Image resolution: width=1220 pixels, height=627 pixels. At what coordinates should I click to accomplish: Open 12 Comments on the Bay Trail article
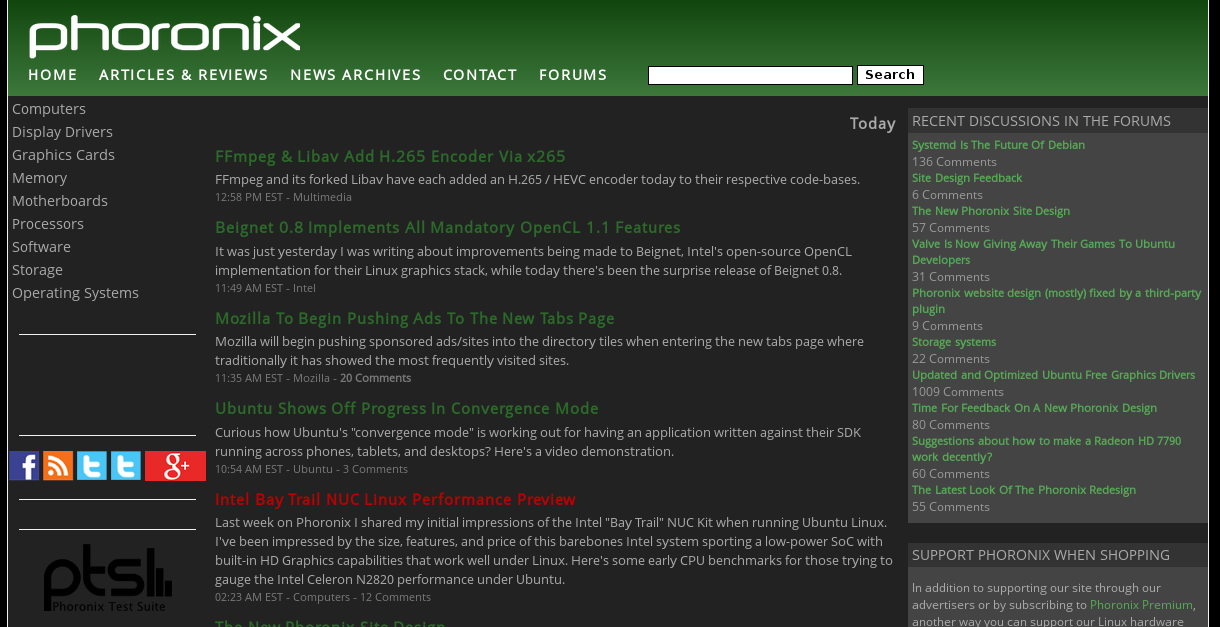[x=395, y=597]
